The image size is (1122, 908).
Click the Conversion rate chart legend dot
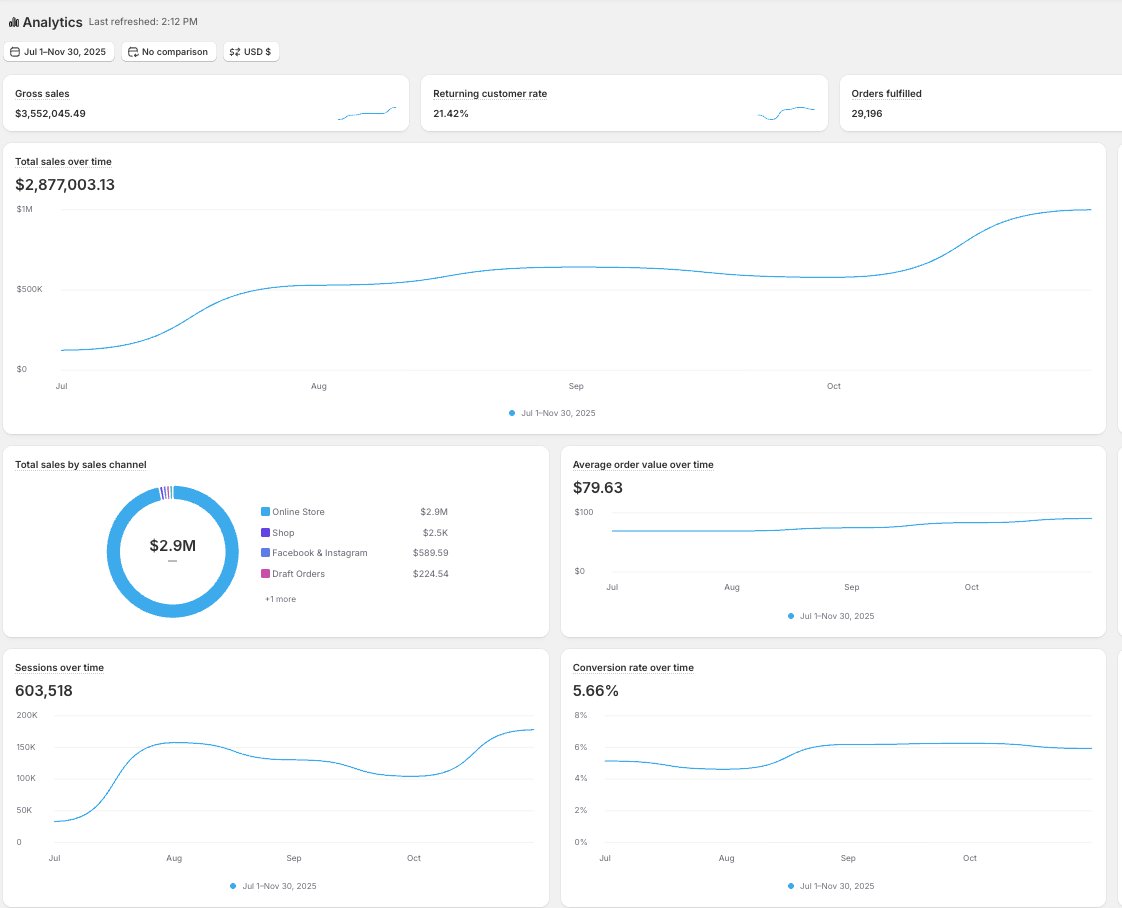coord(791,886)
